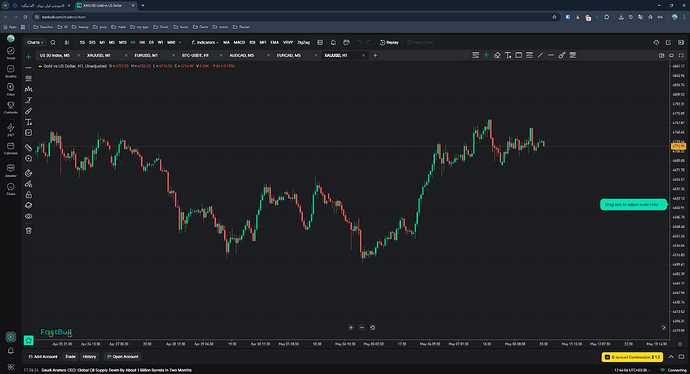
Task: Open the Chats sidebar item
Action: (11, 189)
